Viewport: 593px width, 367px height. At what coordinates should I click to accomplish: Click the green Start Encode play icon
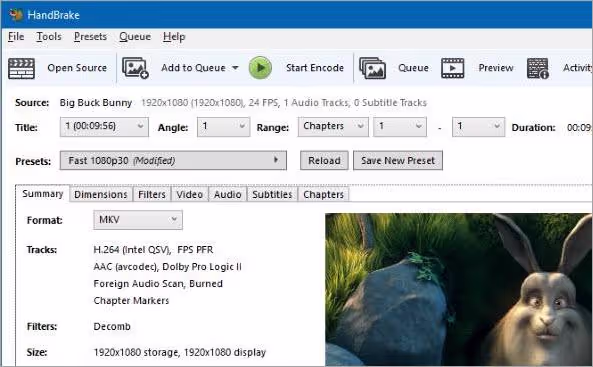pos(260,68)
